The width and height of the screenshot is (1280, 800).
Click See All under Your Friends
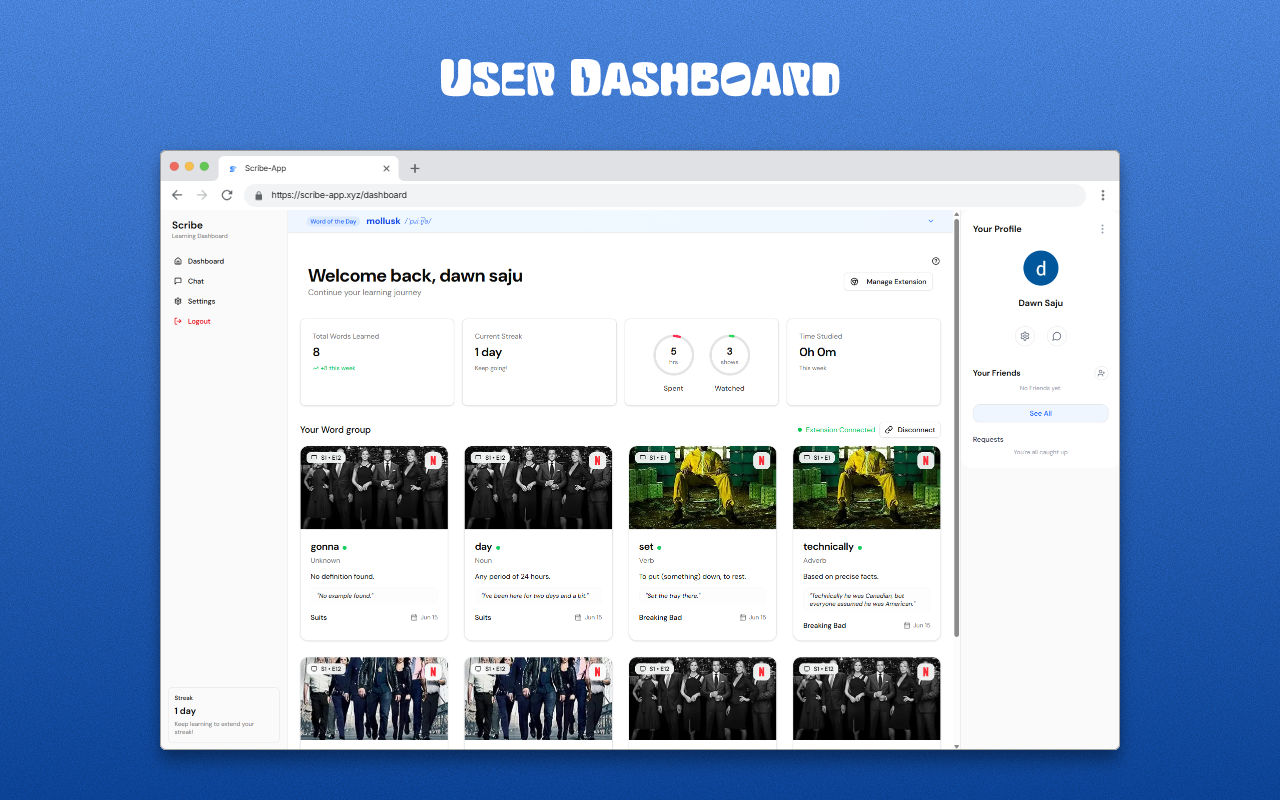click(1041, 413)
